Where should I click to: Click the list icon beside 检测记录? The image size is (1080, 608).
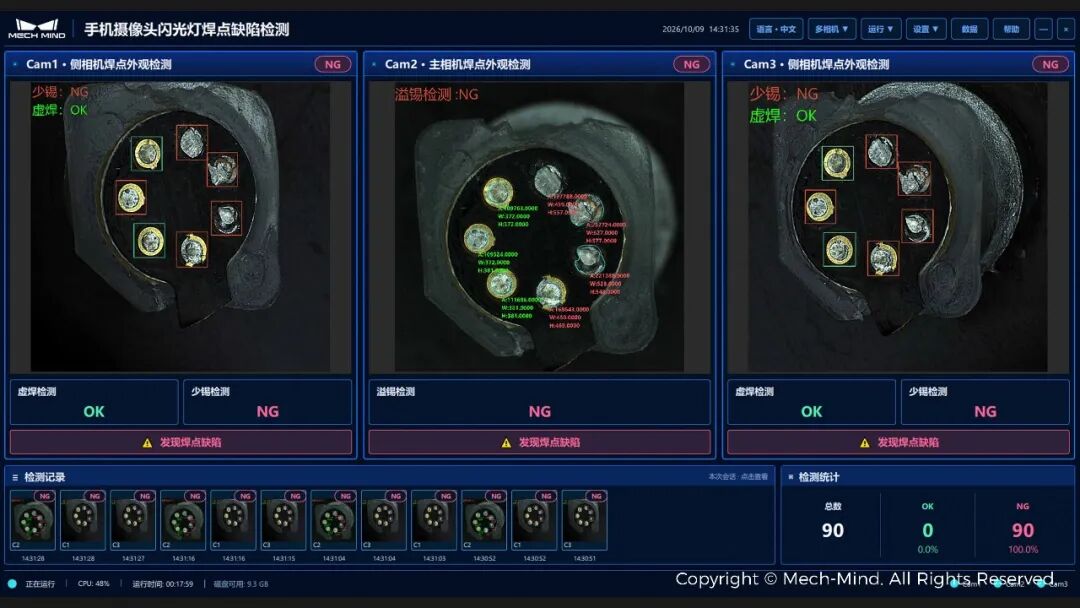click(x=15, y=477)
